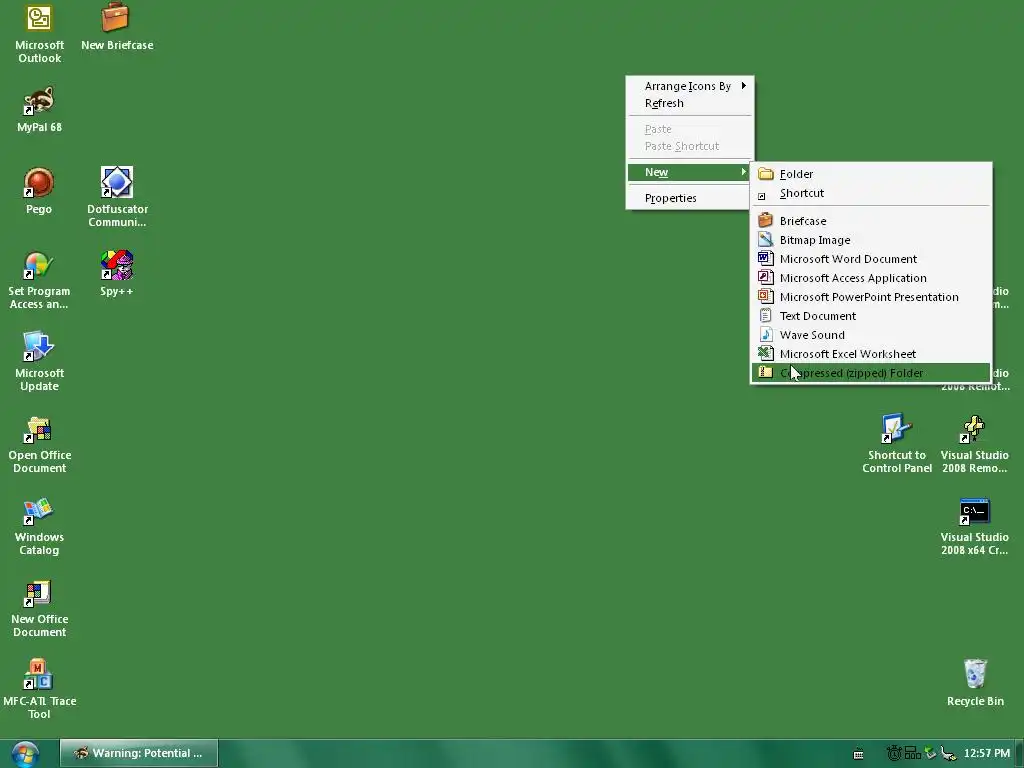Select the Shortcut to Control Panel icon
Viewport: 1024px width, 768px height.
coord(897,443)
